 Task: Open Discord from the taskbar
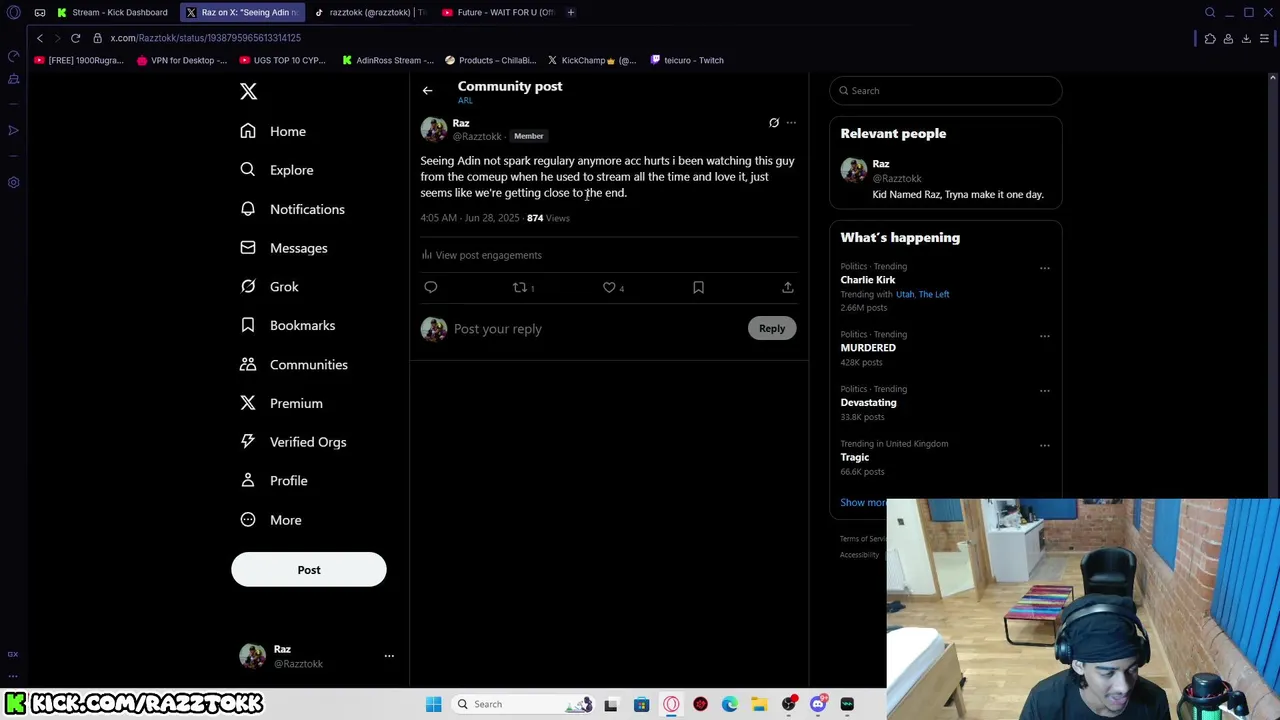818,704
